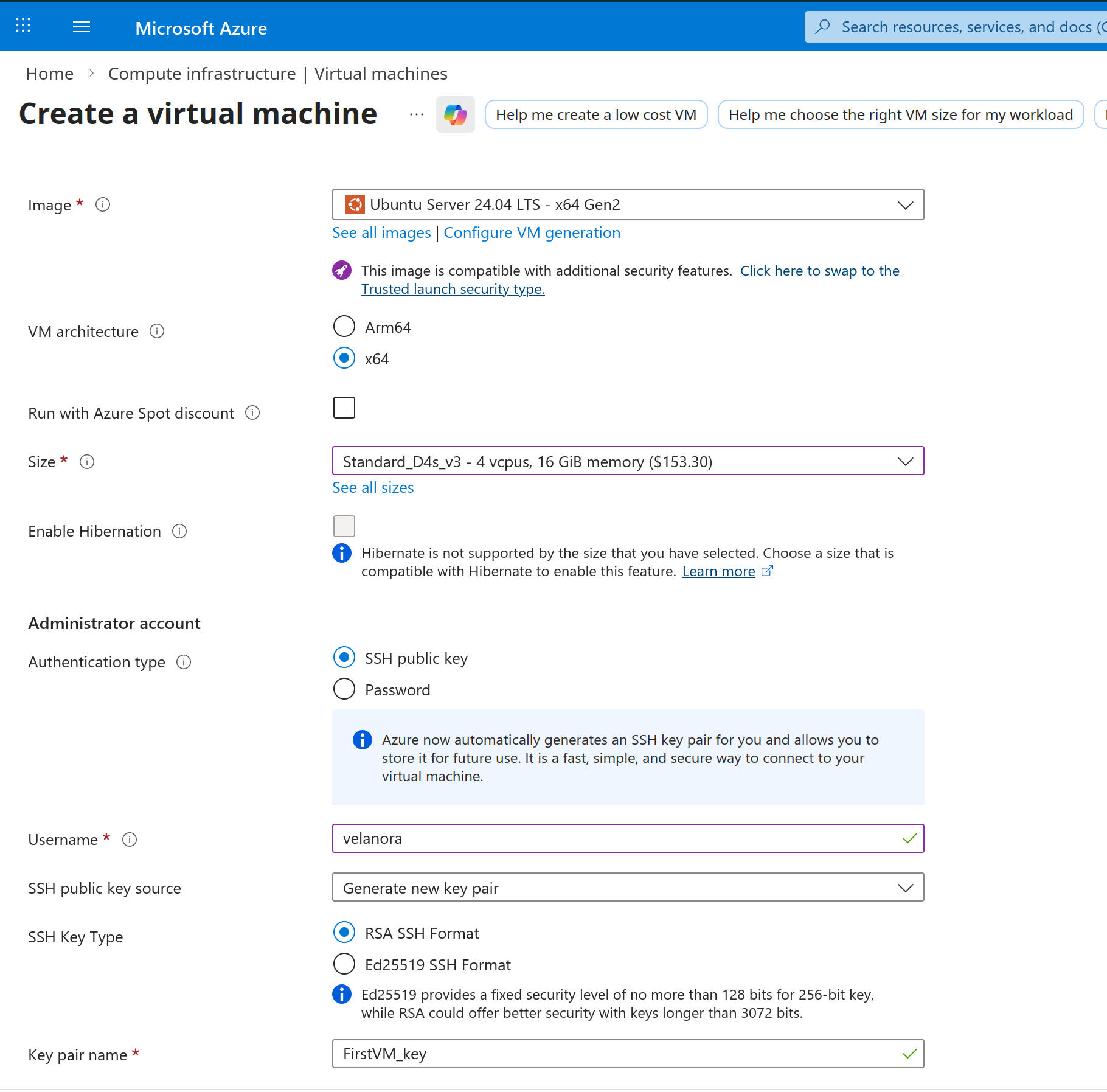This screenshot has width=1107, height=1092.
Task: Select RSA SSH Format key type
Action: click(x=344, y=933)
